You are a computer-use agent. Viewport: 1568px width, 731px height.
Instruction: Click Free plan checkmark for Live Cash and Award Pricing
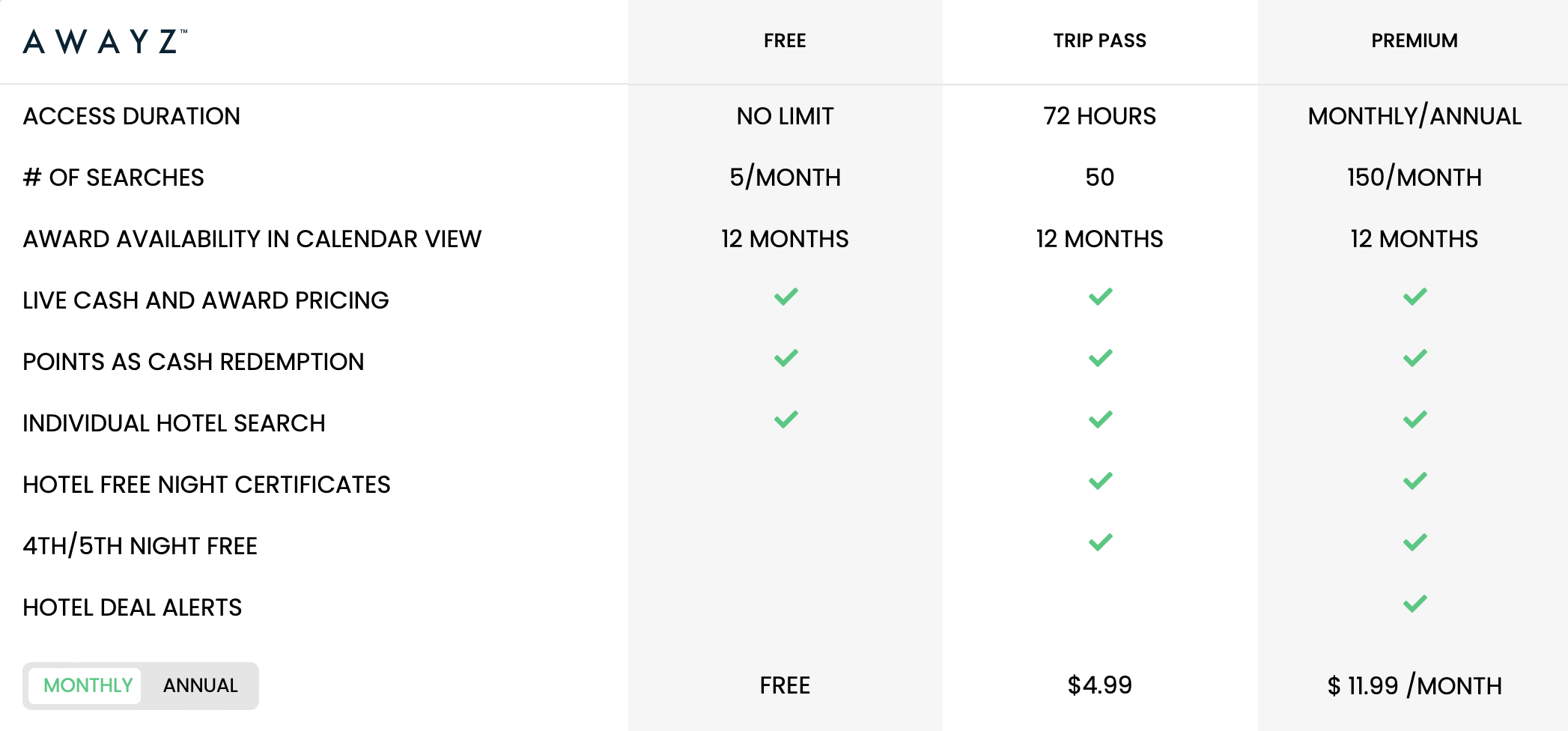pyautogui.click(x=786, y=297)
